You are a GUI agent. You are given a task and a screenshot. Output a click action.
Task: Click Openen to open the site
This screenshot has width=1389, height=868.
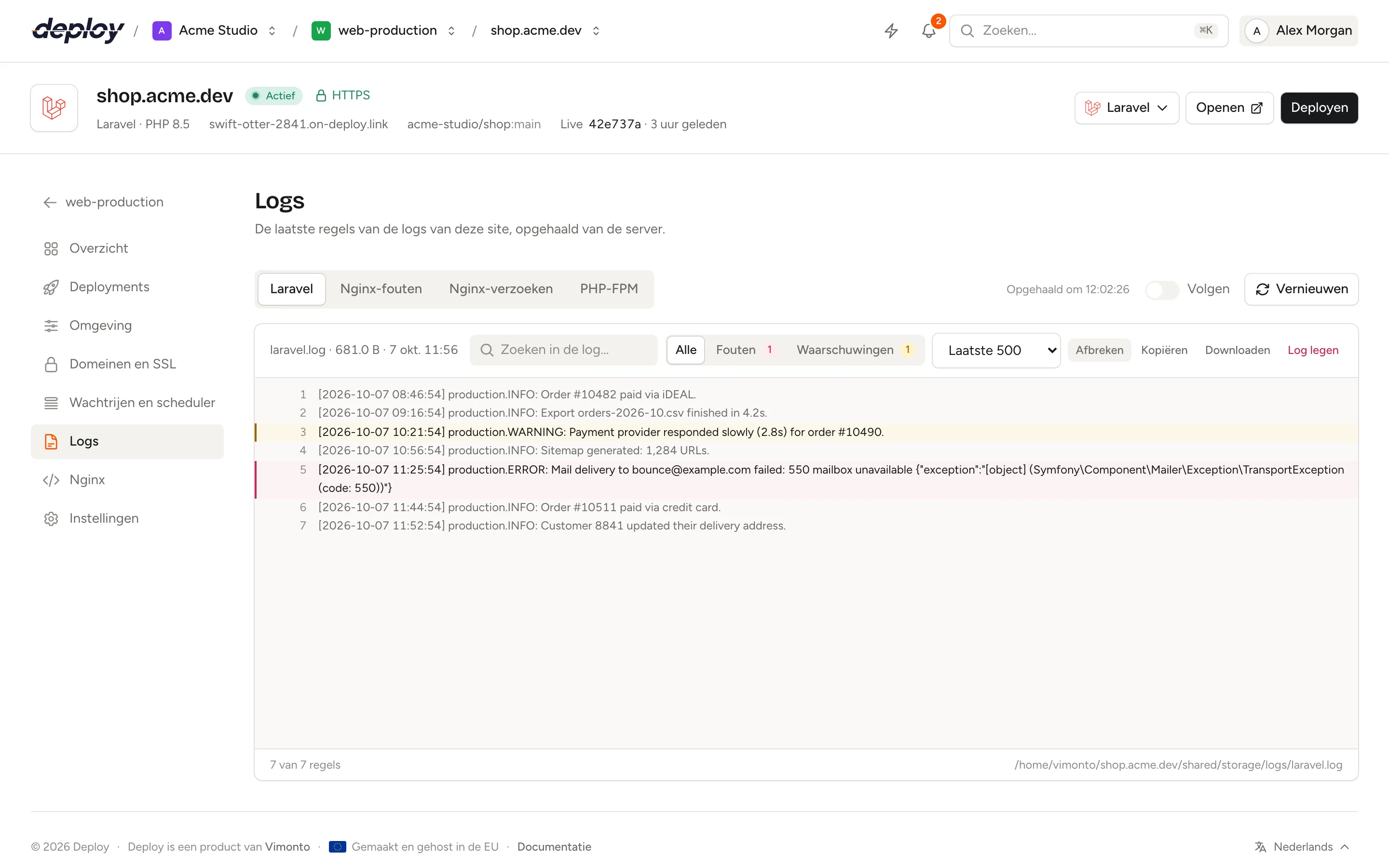pyautogui.click(x=1229, y=108)
